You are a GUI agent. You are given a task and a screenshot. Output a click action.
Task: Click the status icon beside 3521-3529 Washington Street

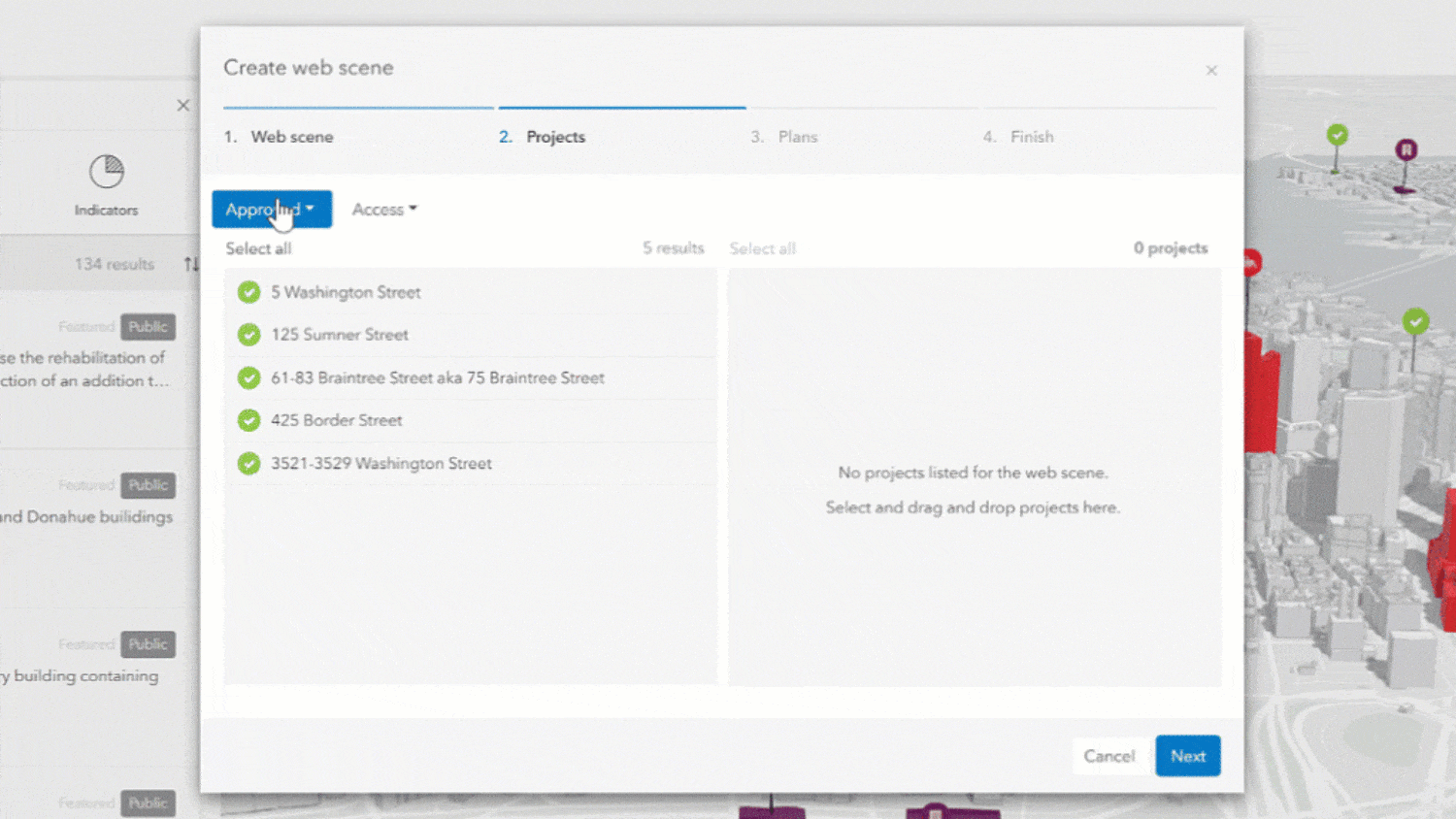click(x=249, y=464)
